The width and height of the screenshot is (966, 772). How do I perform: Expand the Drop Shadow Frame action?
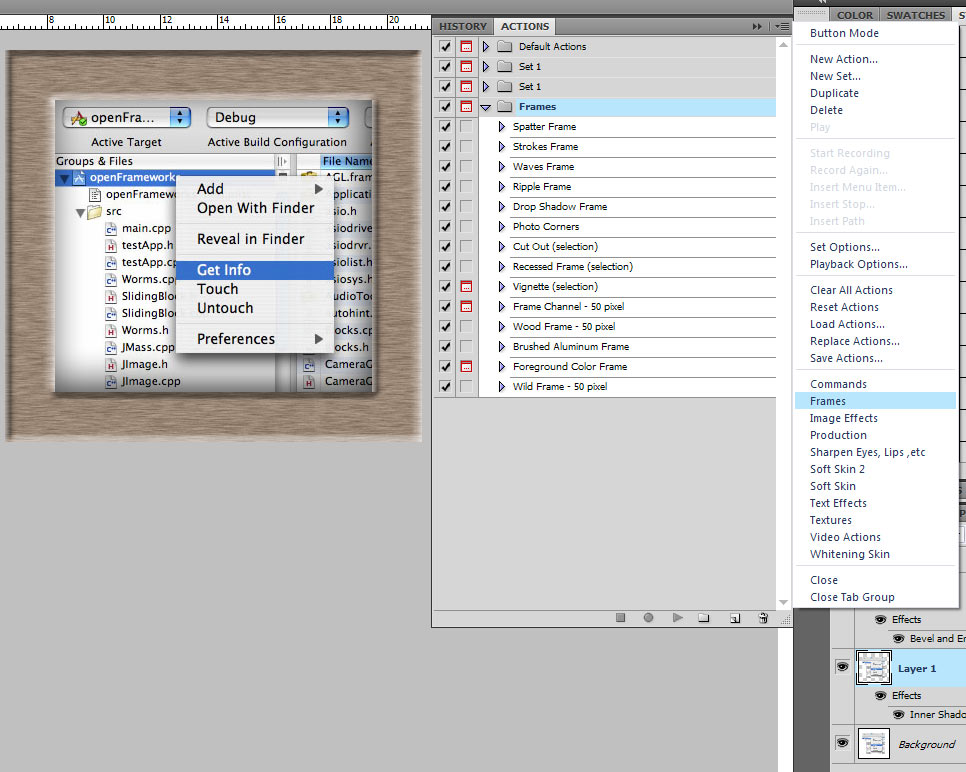pos(502,207)
